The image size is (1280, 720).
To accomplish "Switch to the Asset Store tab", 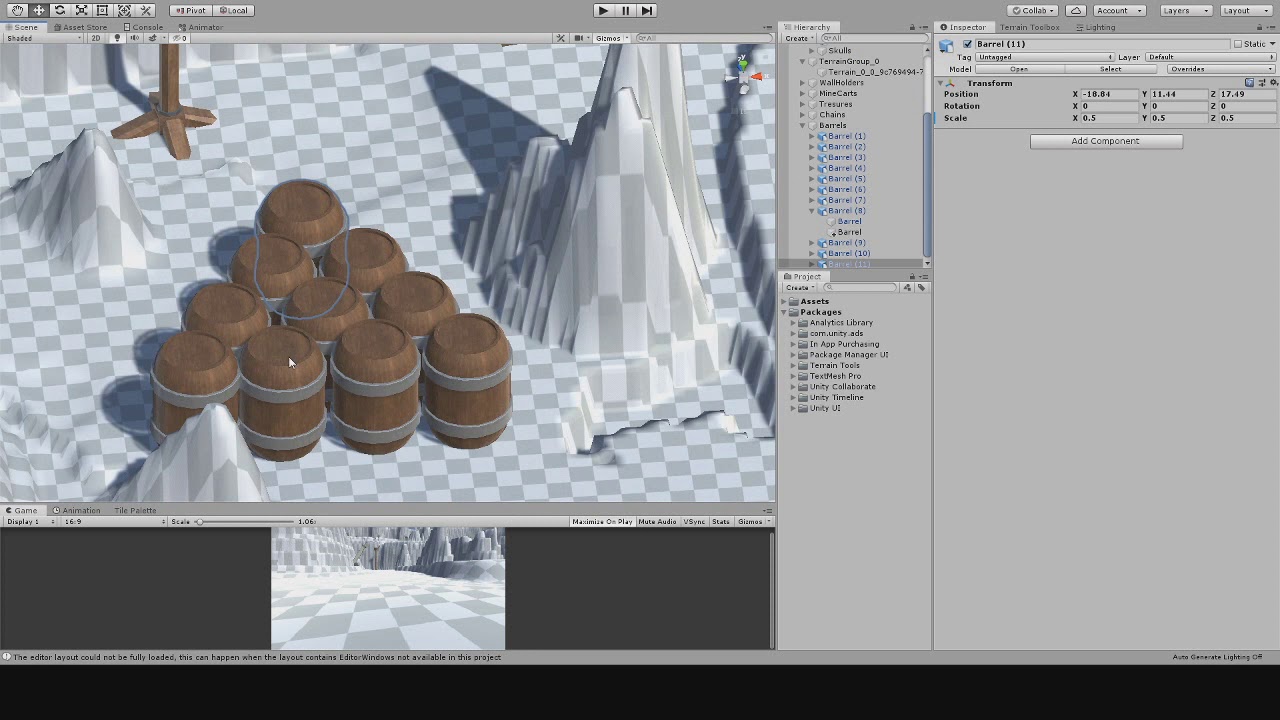I will click(x=80, y=27).
